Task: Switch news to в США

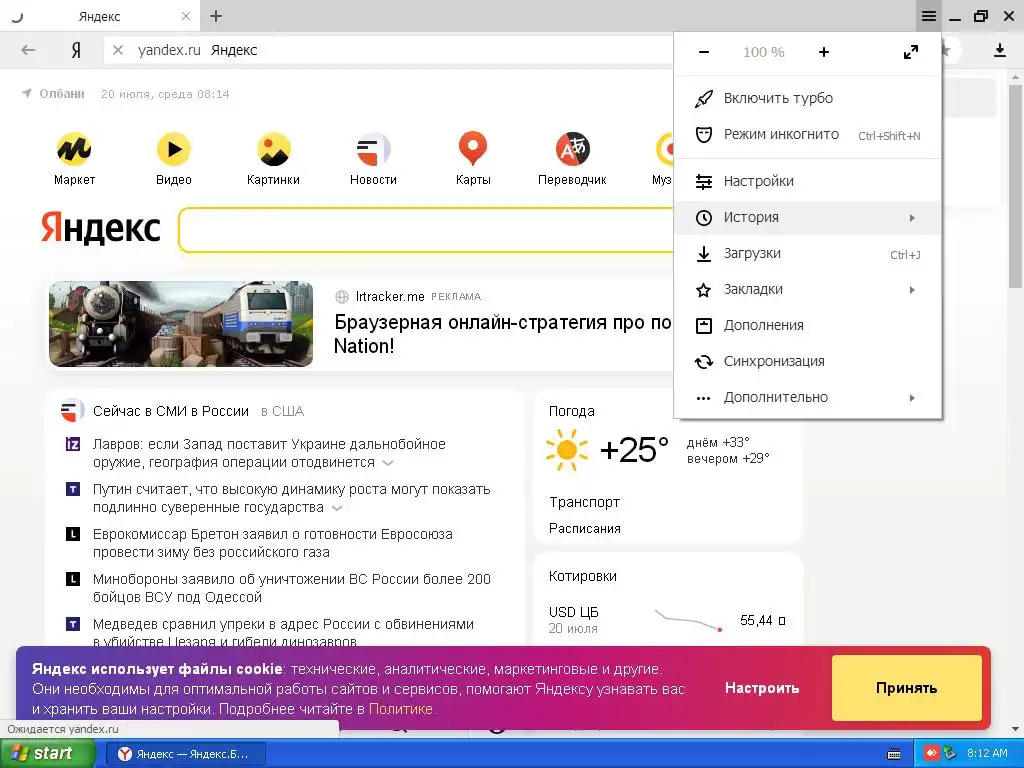Action: tap(282, 411)
